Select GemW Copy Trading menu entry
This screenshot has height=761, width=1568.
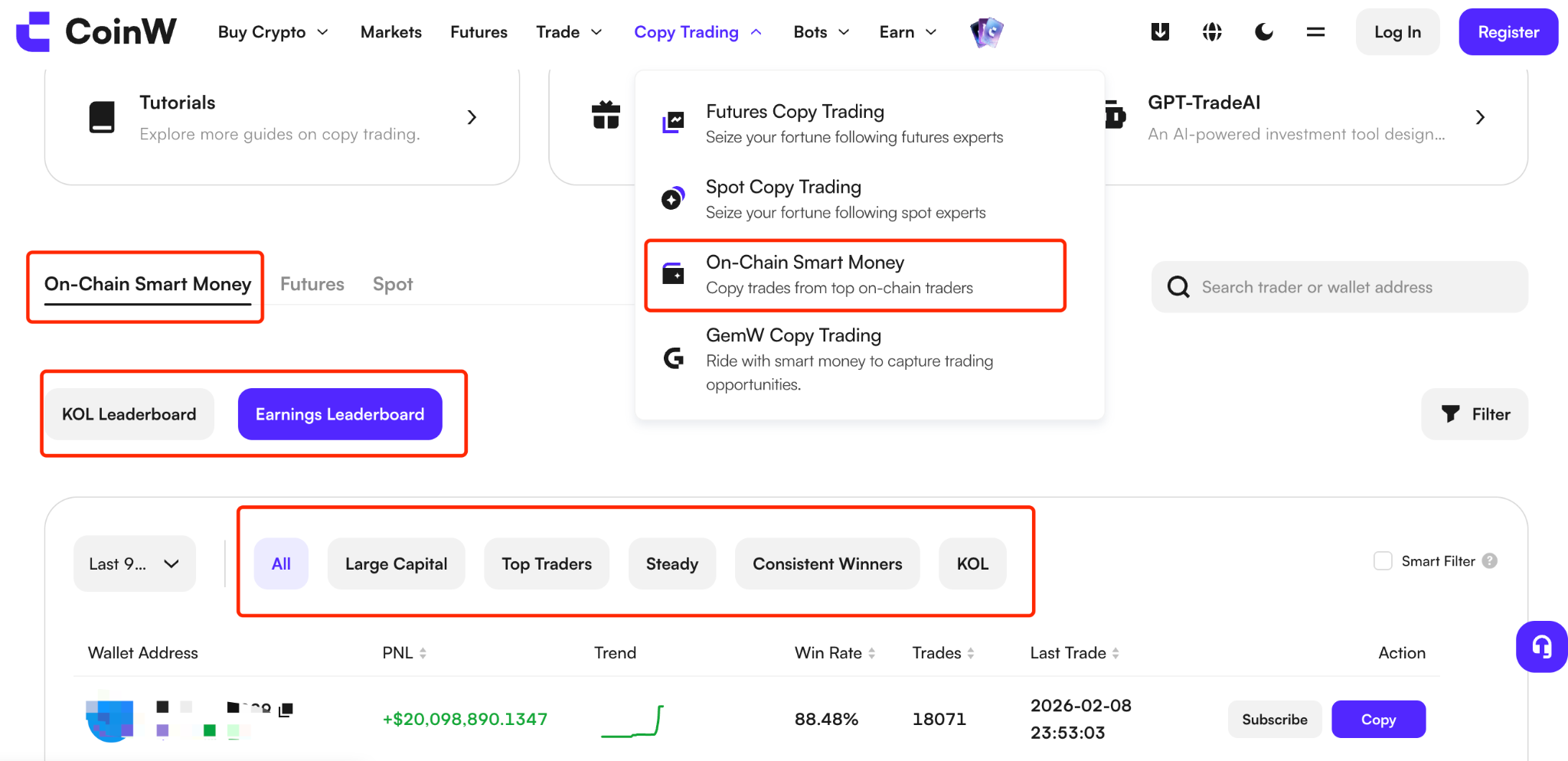pos(854,359)
